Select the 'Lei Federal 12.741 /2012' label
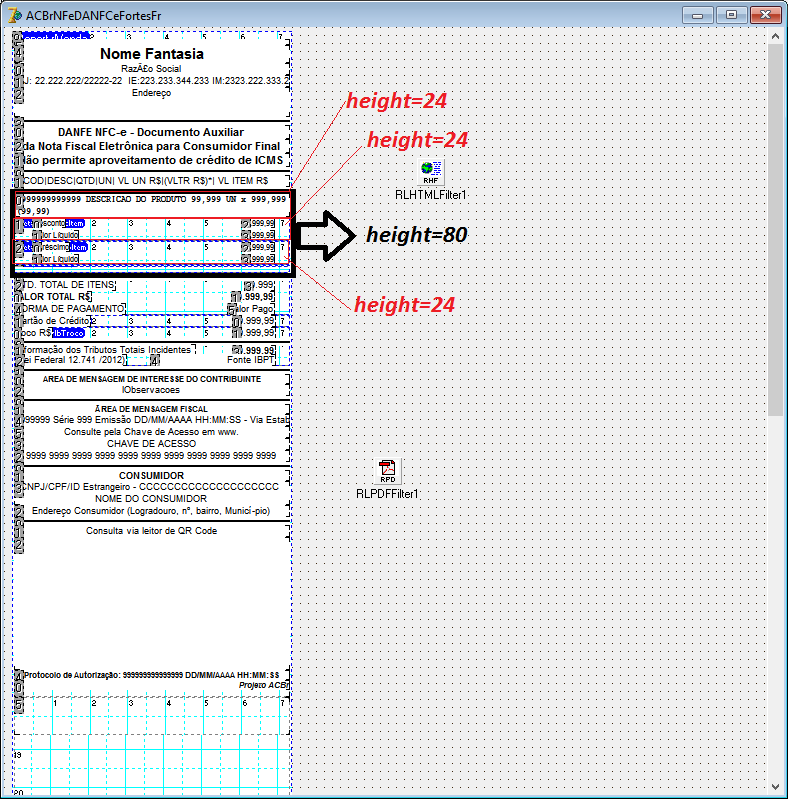788x799 pixels. tap(74, 360)
